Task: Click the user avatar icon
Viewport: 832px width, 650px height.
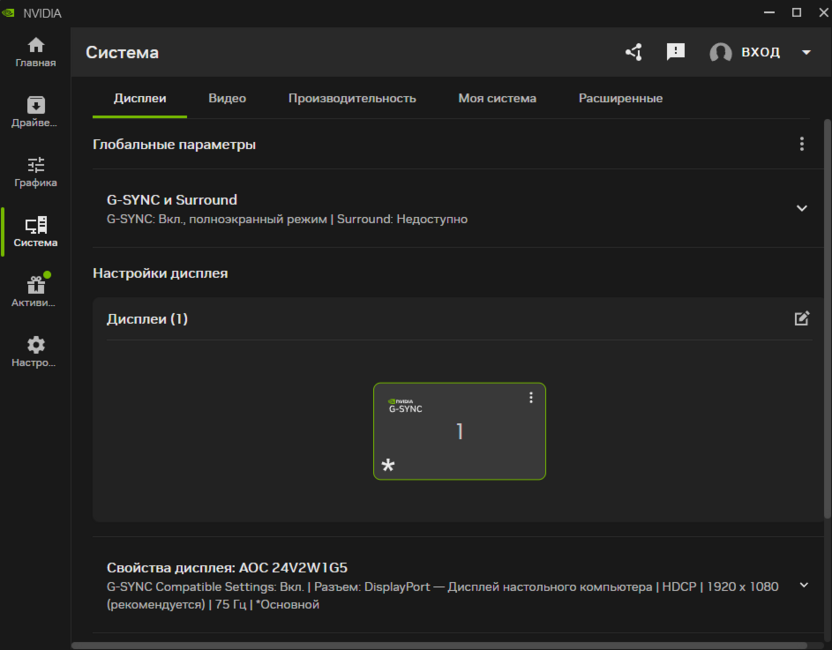Action: coord(721,53)
